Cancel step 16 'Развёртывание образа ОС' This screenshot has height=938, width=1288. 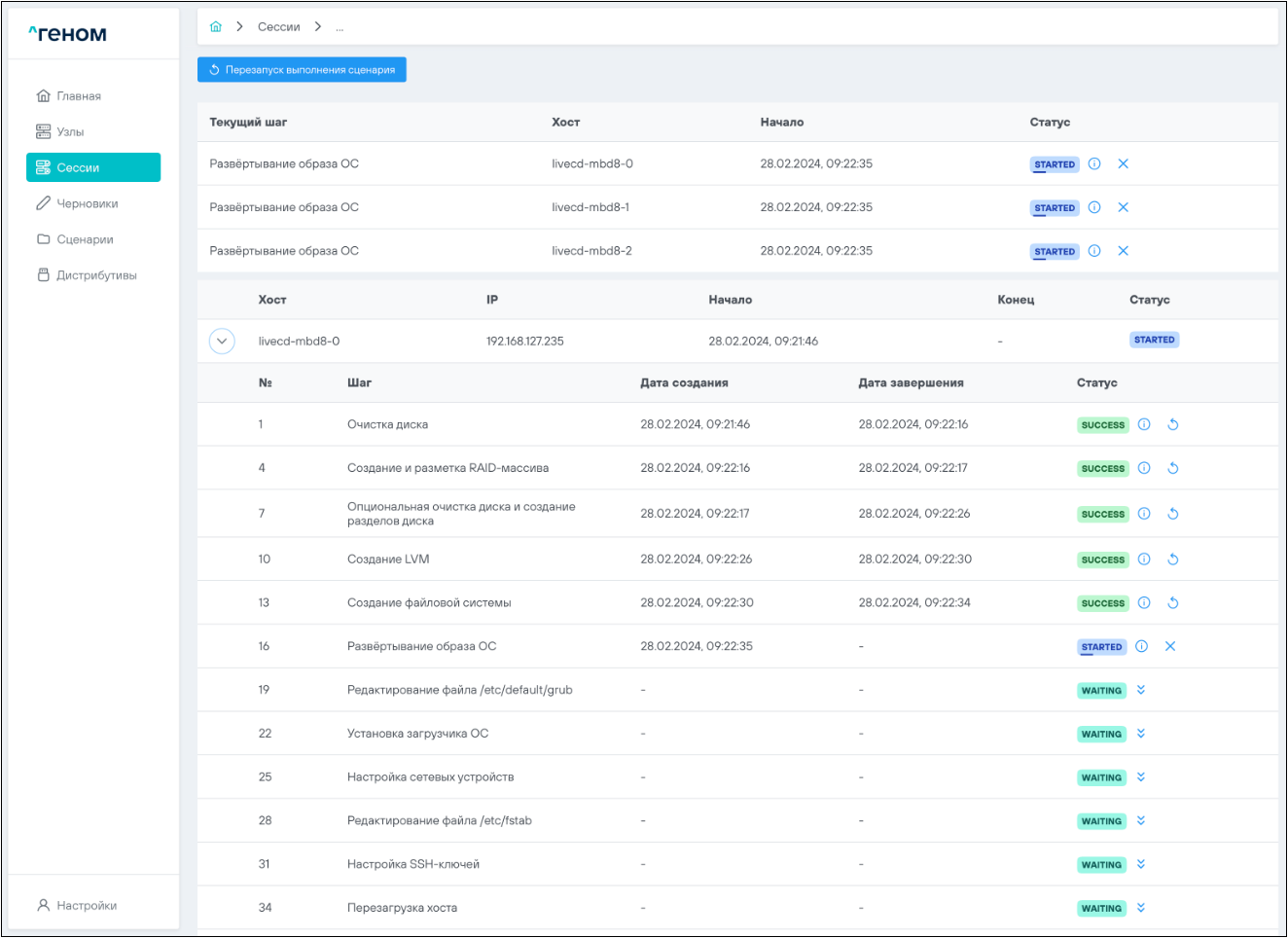point(1170,647)
